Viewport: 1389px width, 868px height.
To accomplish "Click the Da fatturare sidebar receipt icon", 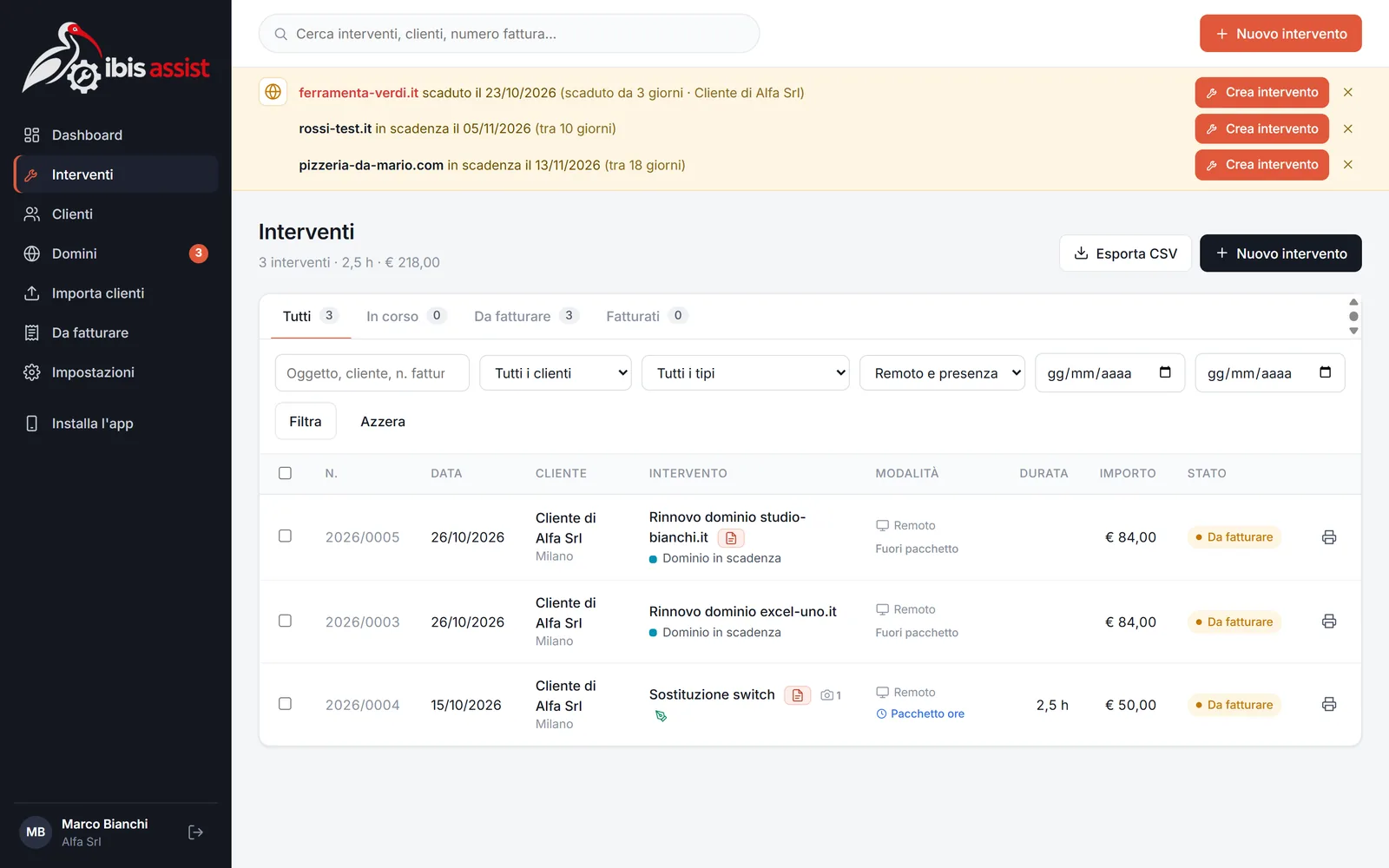I will click(32, 332).
